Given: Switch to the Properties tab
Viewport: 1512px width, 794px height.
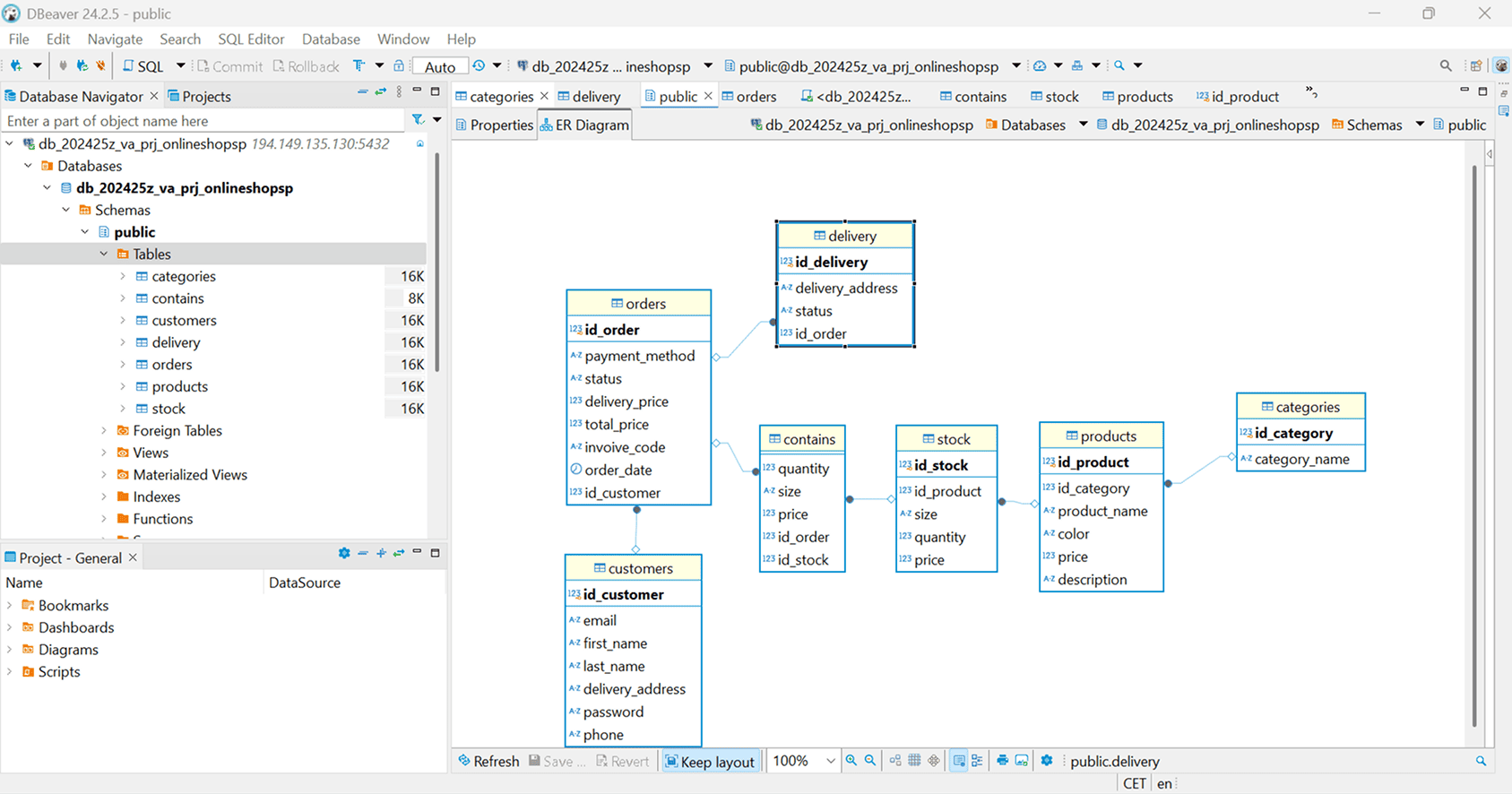Looking at the screenshot, I should [x=495, y=125].
